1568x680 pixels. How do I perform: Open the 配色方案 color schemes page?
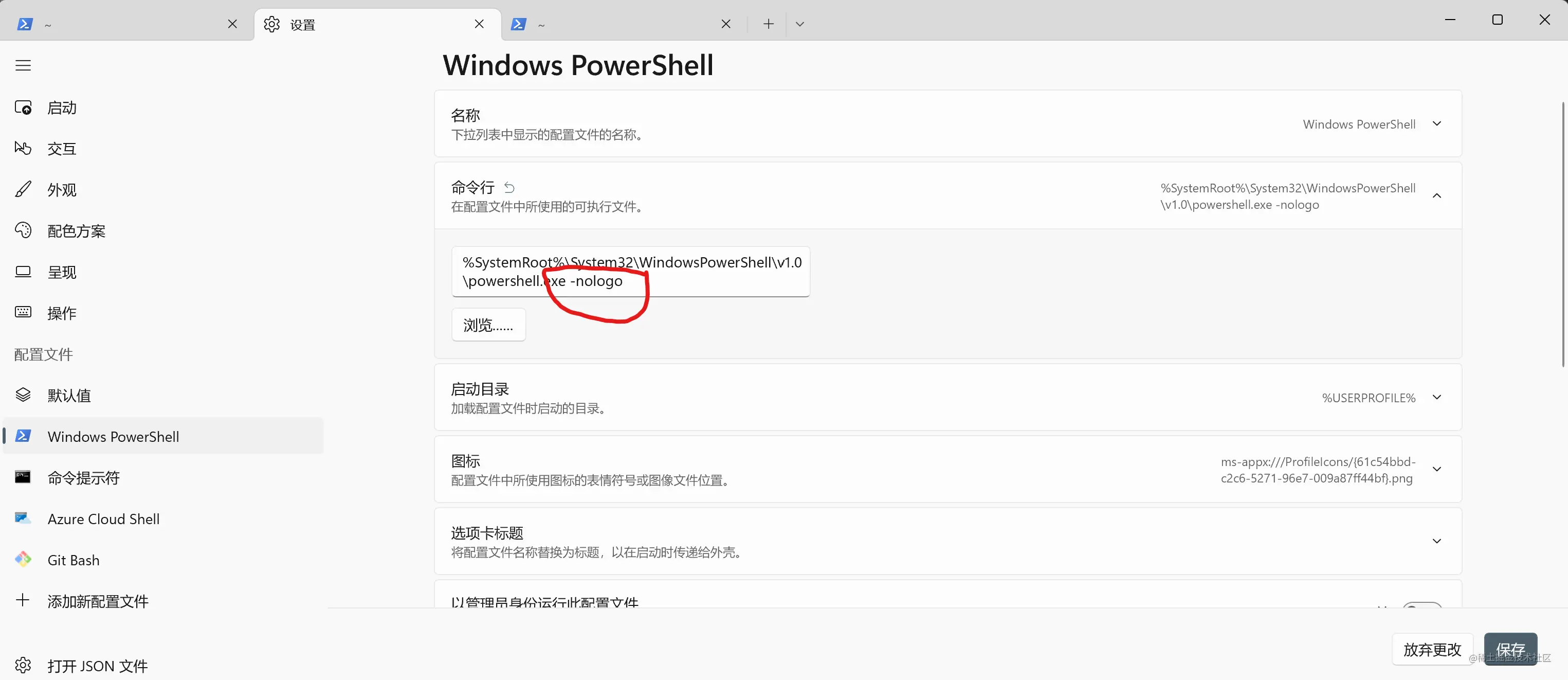163,231
